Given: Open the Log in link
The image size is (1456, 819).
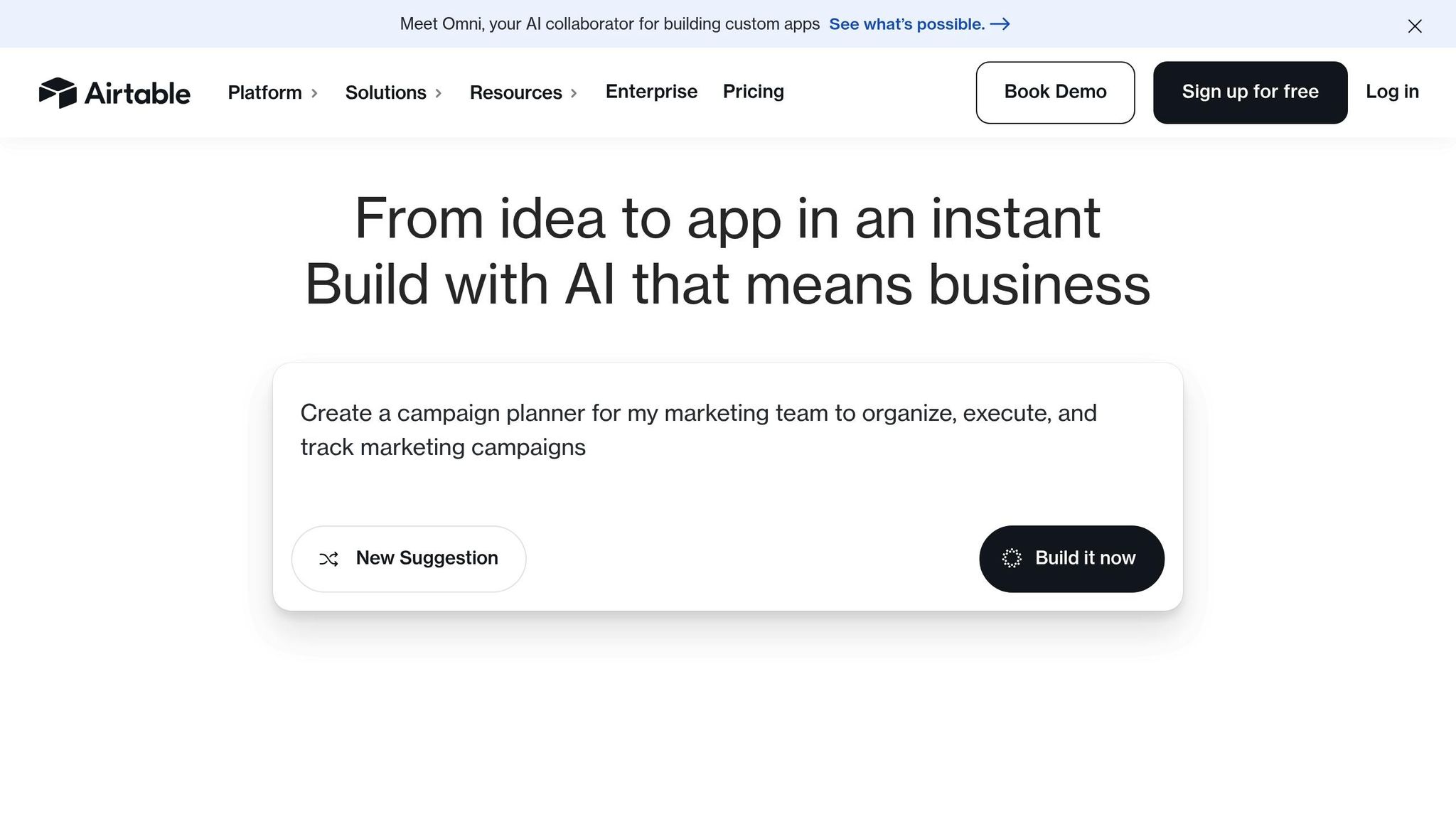Looking at the screenshot, I should coord(1392,92).
